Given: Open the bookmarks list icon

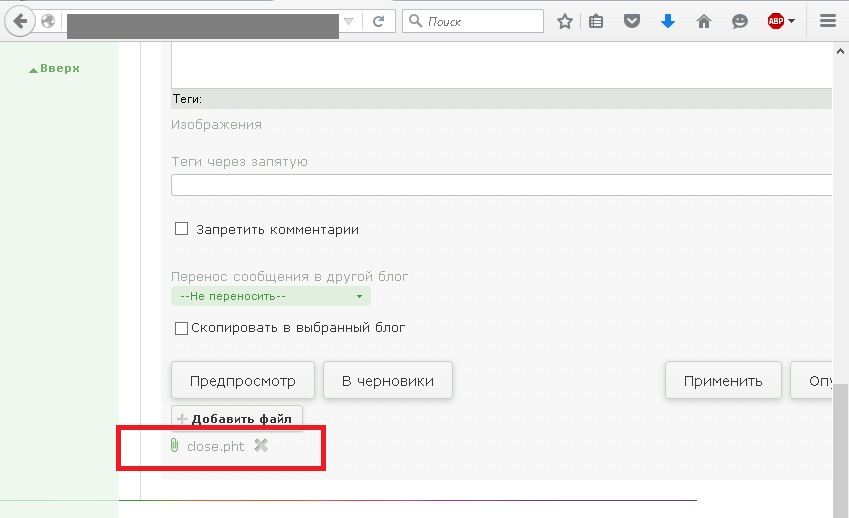Looking at the screenshot, I should click(x=596, y=22).
